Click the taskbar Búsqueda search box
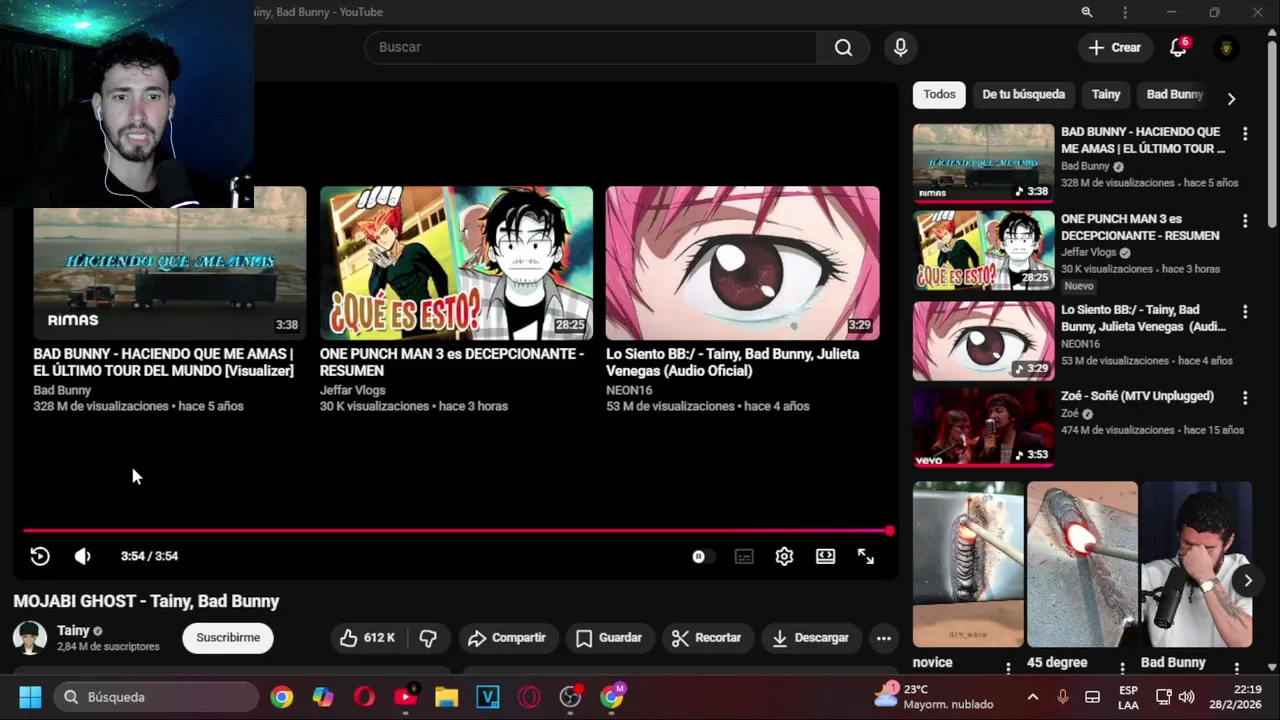This screenshot has width=1280, height=720. [157, 697]
